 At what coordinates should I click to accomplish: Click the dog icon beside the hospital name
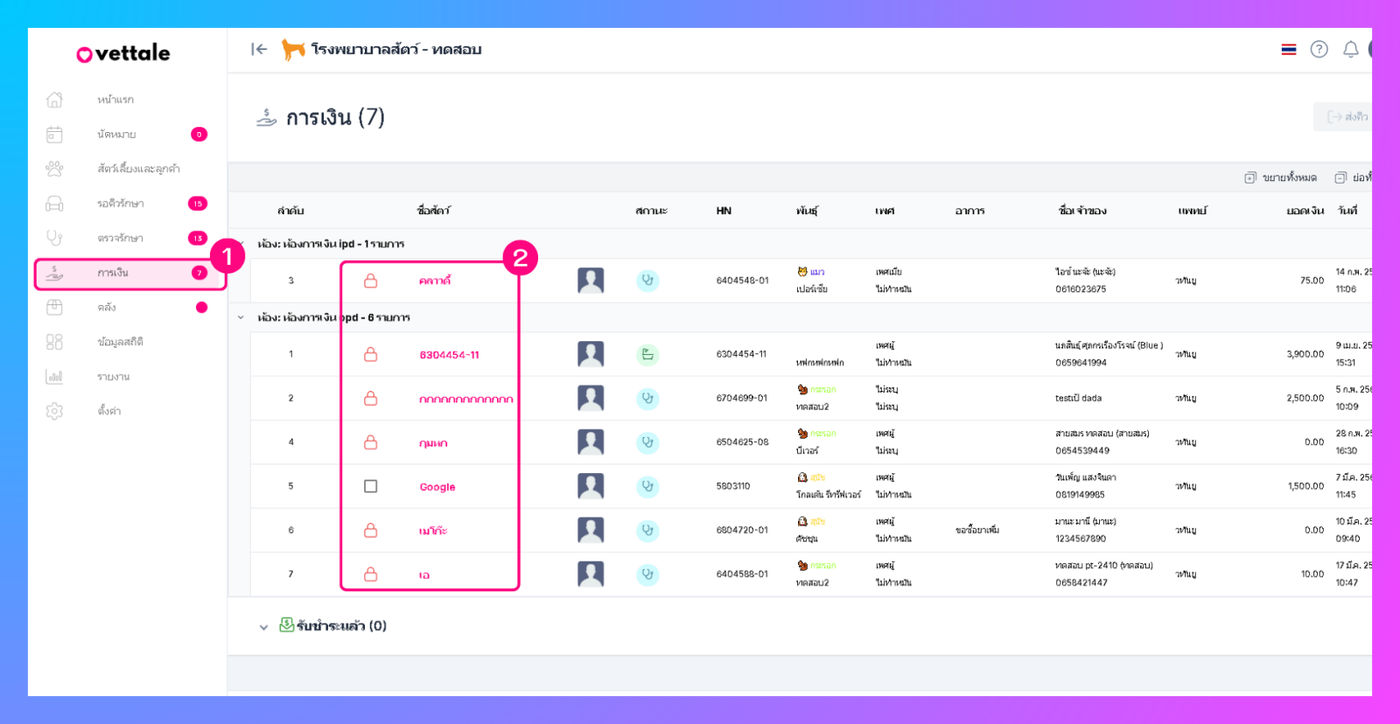(x=293, y=49)
